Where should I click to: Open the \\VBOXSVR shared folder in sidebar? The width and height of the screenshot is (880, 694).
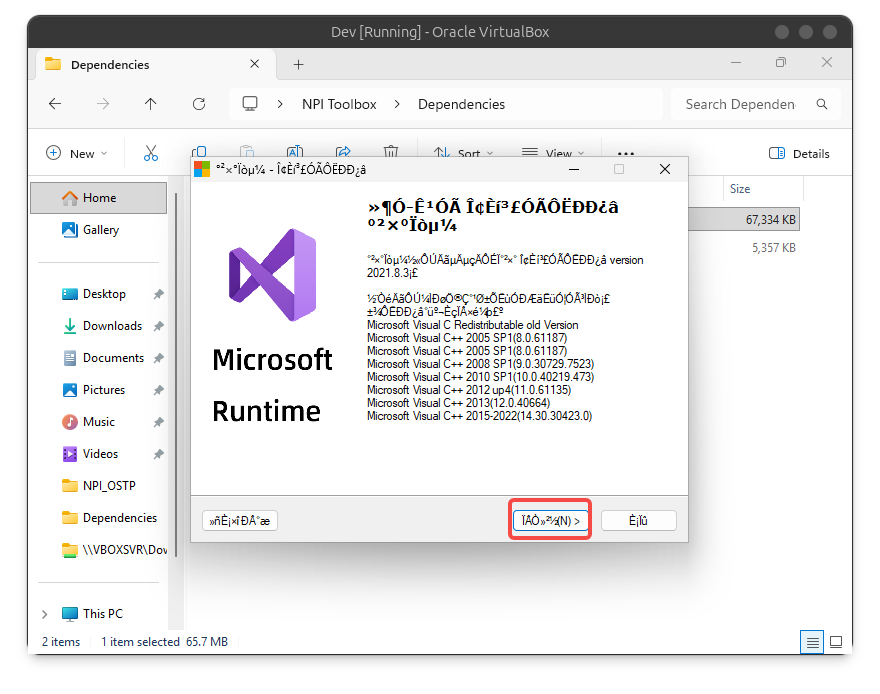point(99,549)
